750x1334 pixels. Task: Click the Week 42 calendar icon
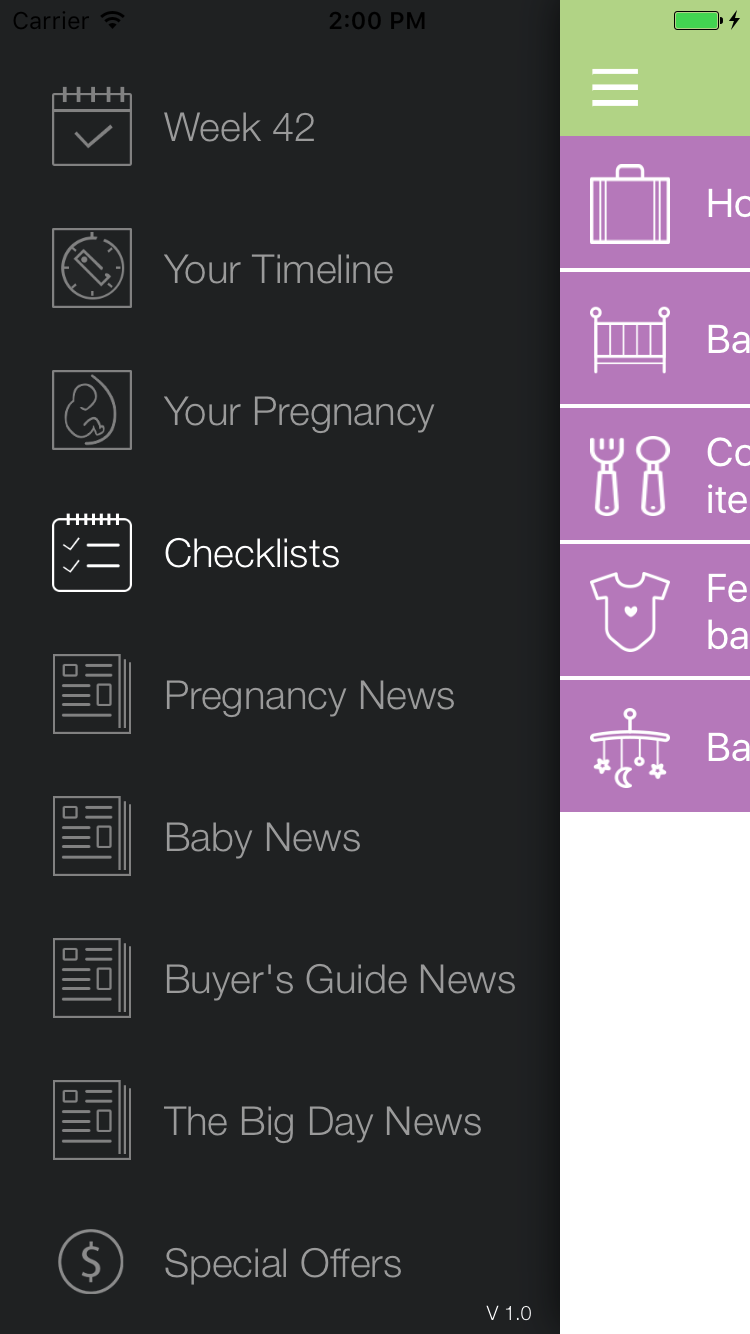(92, 127)
